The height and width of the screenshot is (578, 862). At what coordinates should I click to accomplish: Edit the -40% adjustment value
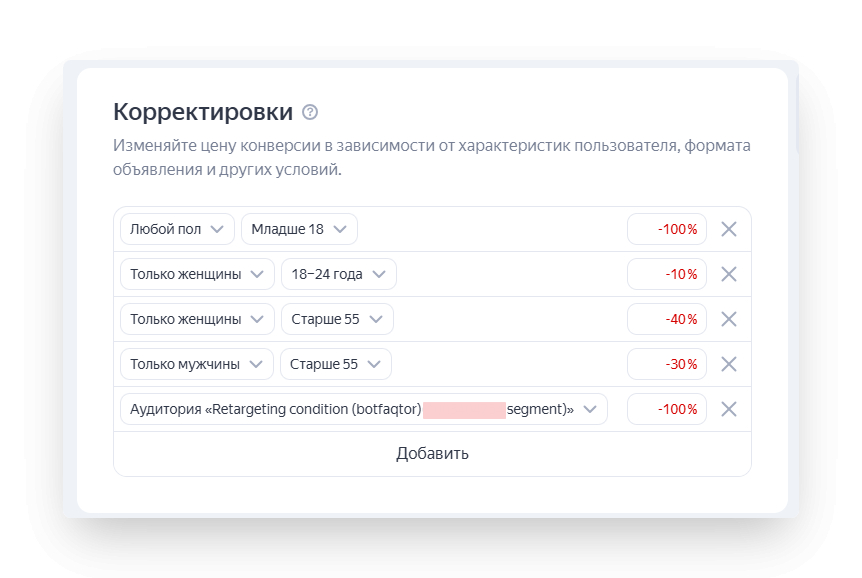pyautogui.click(x=667, y=319)
